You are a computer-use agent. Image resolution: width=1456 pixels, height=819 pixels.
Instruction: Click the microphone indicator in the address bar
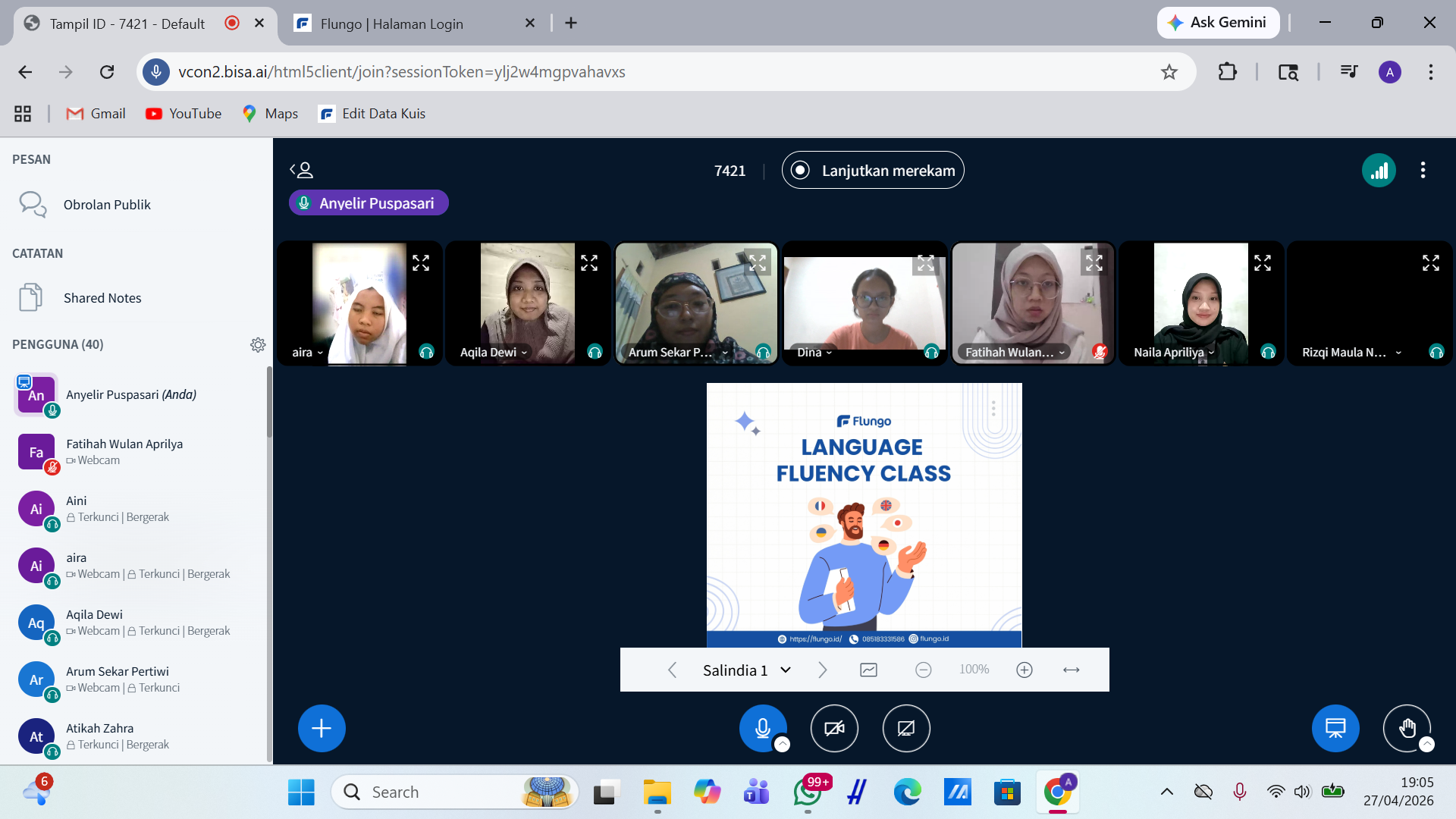pos(156,72)
